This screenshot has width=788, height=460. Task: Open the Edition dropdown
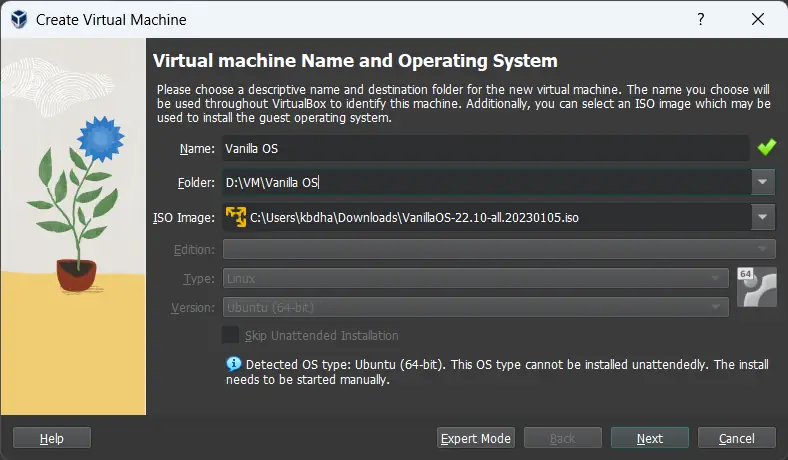[x=499, y=249]
